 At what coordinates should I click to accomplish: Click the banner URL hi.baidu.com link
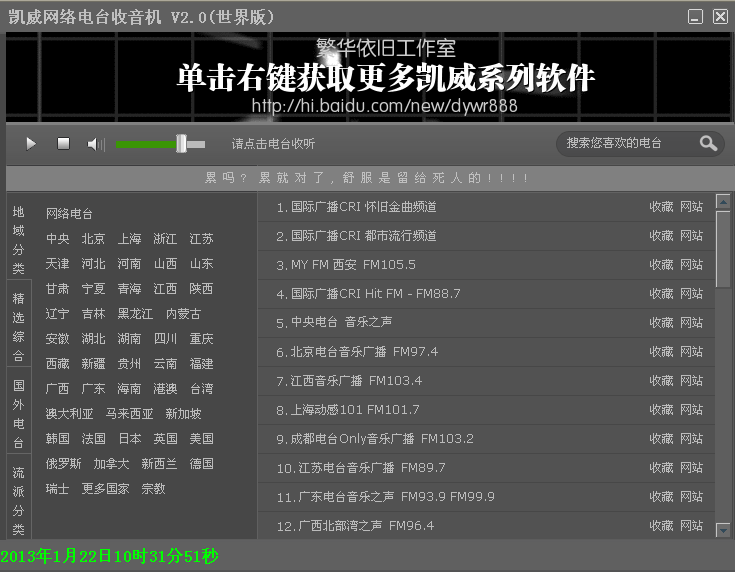pyautogui.click(x=384, y=105)
